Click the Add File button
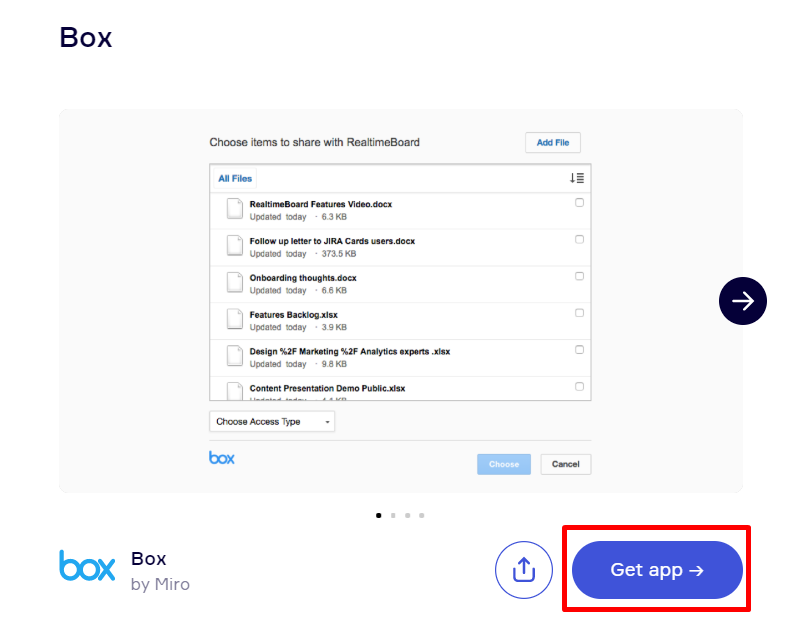This screenshot has width=804, height=634. pyautogui.click(x=552, y=143)
